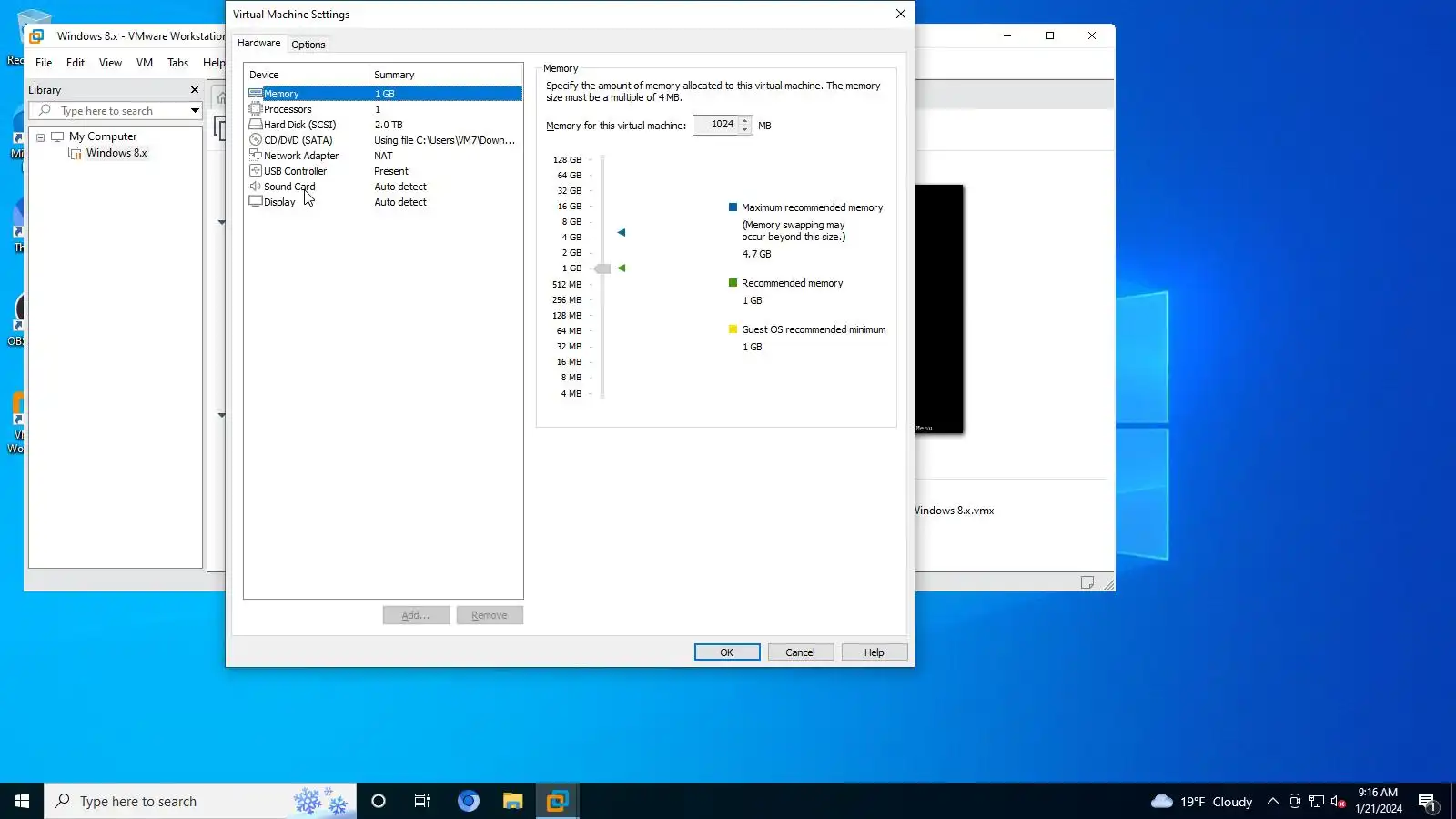Open the Windows Start menu
1456x819 pixels.
[x=22, y=801]
